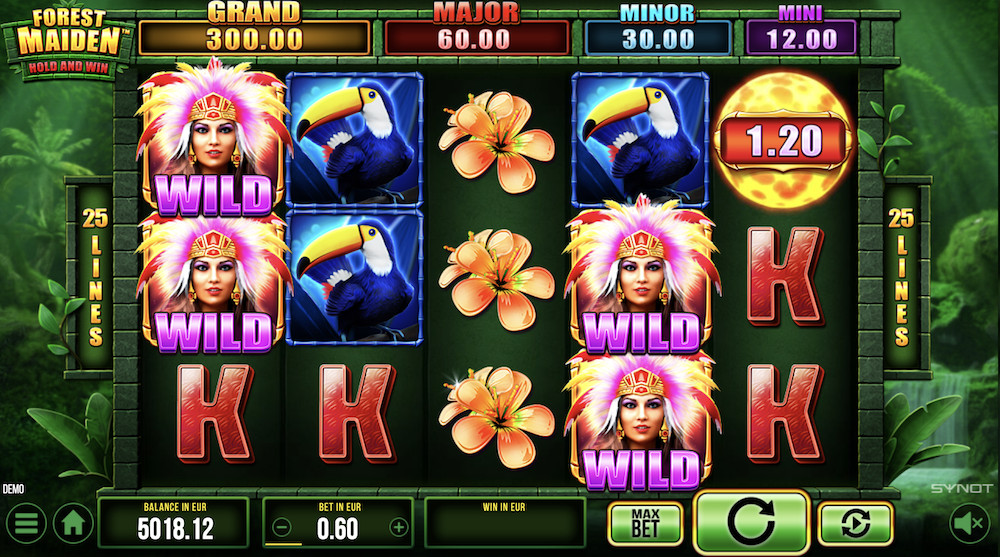Click the green spin button
Viewport: 1000px width, 557px height.
point(751,522)
